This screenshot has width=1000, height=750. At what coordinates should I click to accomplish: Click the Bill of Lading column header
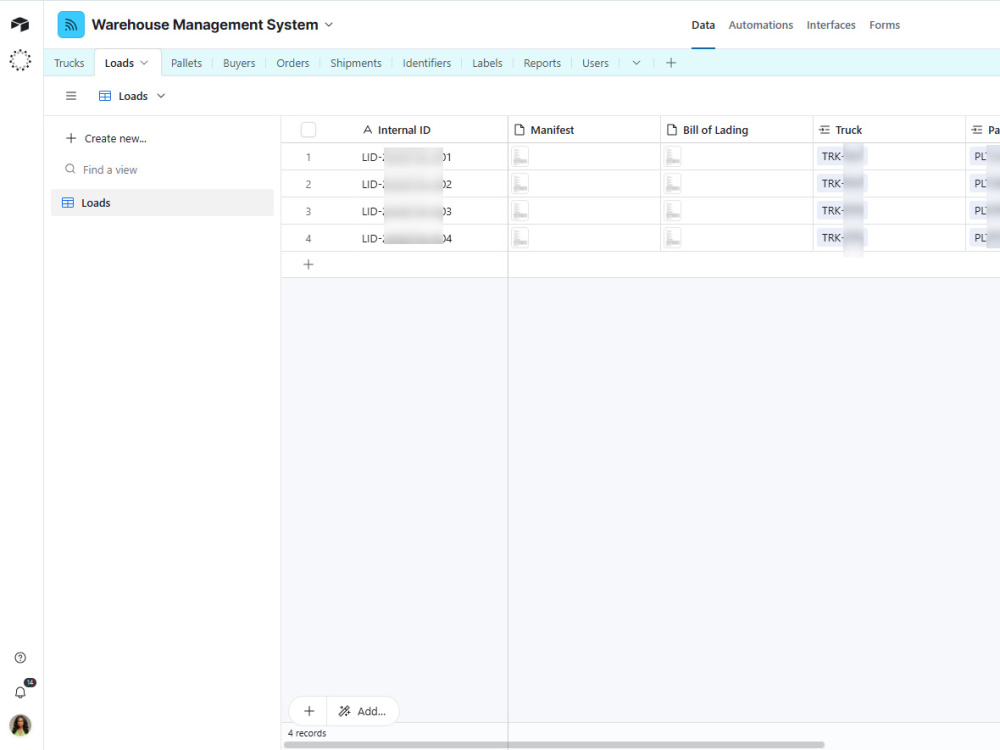(737, 129)
